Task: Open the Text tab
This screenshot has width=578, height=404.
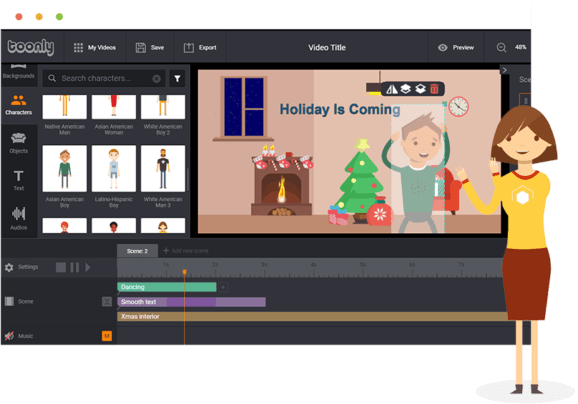Action: point(18,180)
